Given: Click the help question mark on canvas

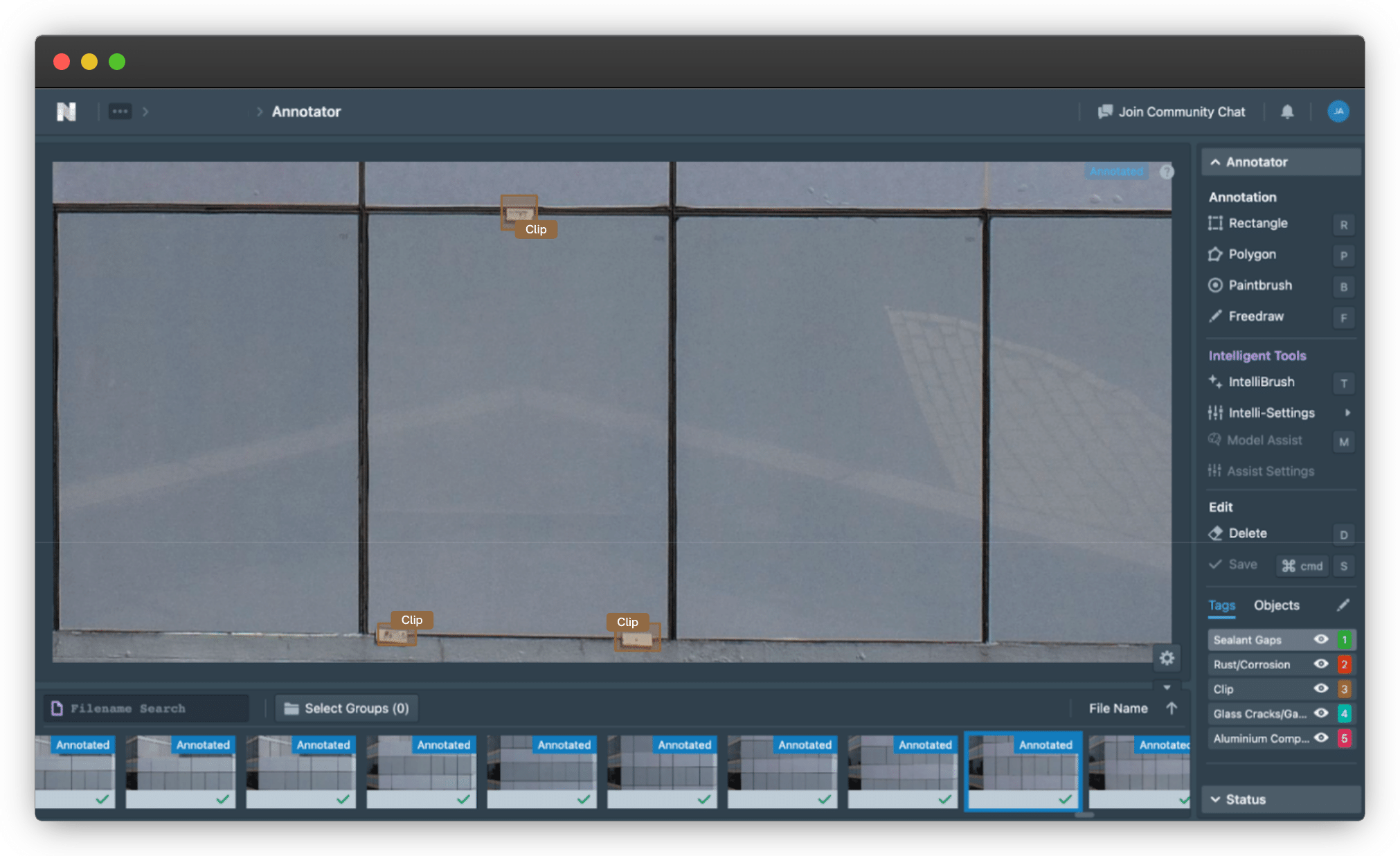Looking at the screenshot, I should pyautogui.click(x=1167, y=172).
